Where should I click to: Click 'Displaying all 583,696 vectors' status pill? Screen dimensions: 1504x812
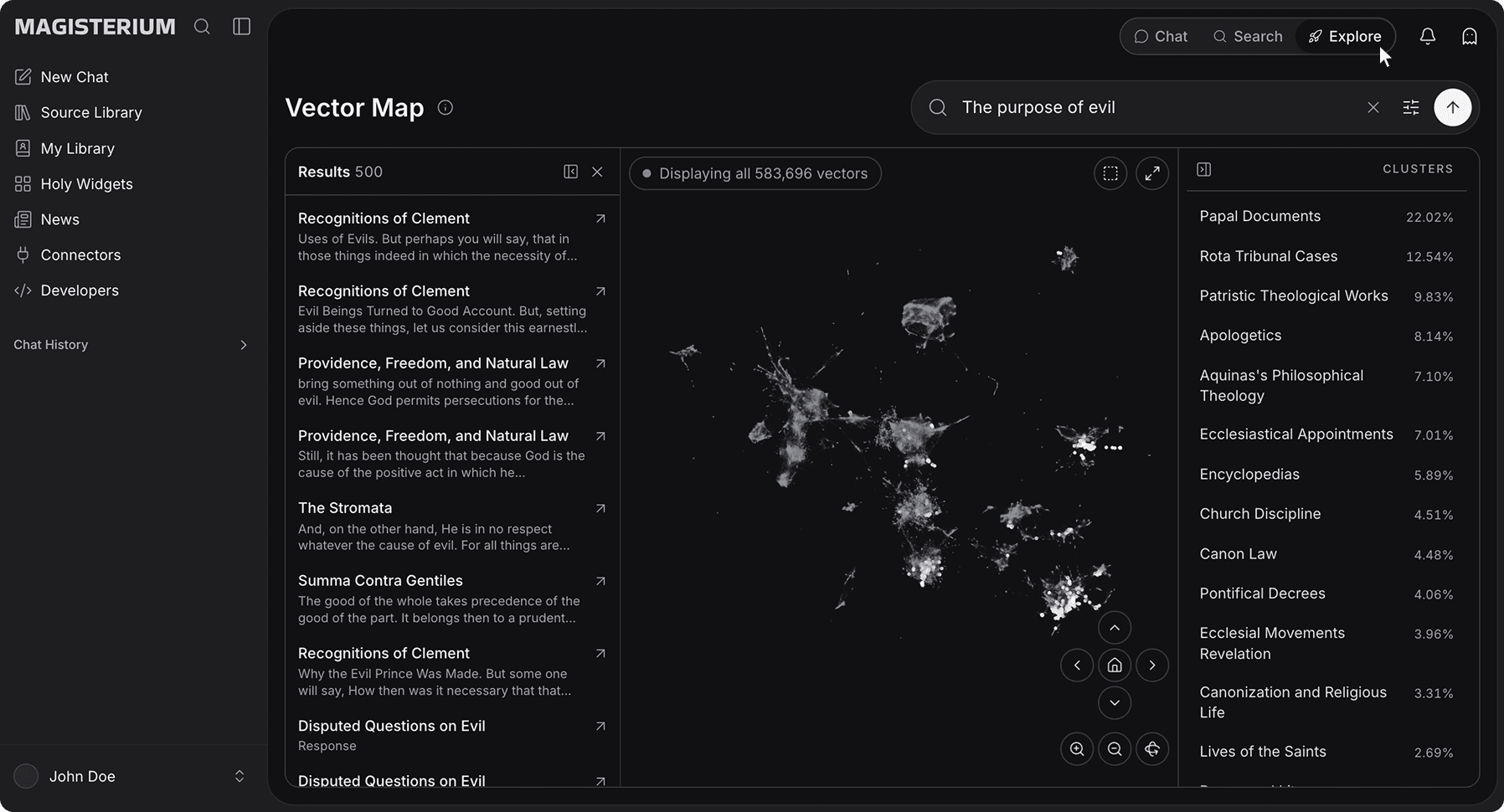click(755, 173)
